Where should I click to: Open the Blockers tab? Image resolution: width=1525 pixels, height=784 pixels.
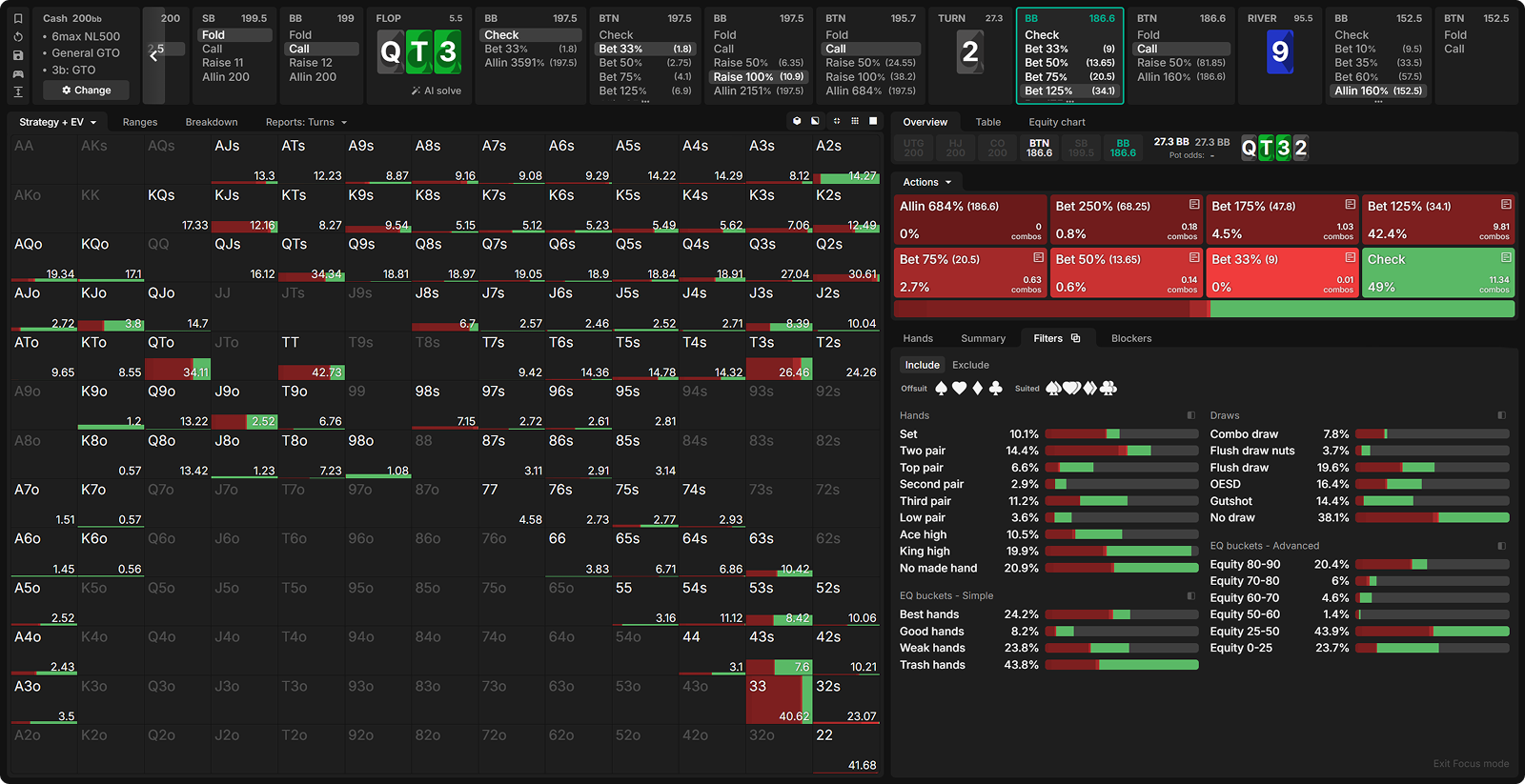(1130, 338)
